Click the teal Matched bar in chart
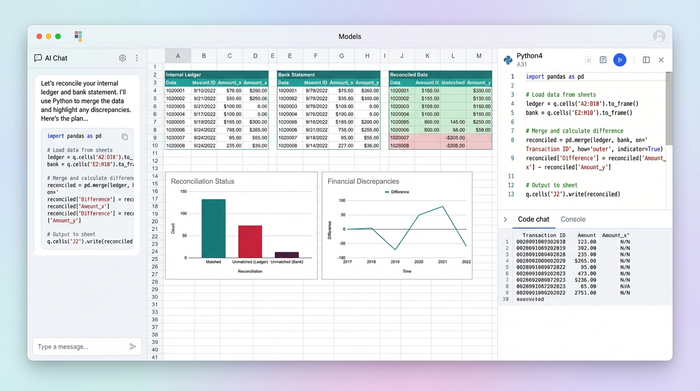The image size is (700, 391). 213,229
